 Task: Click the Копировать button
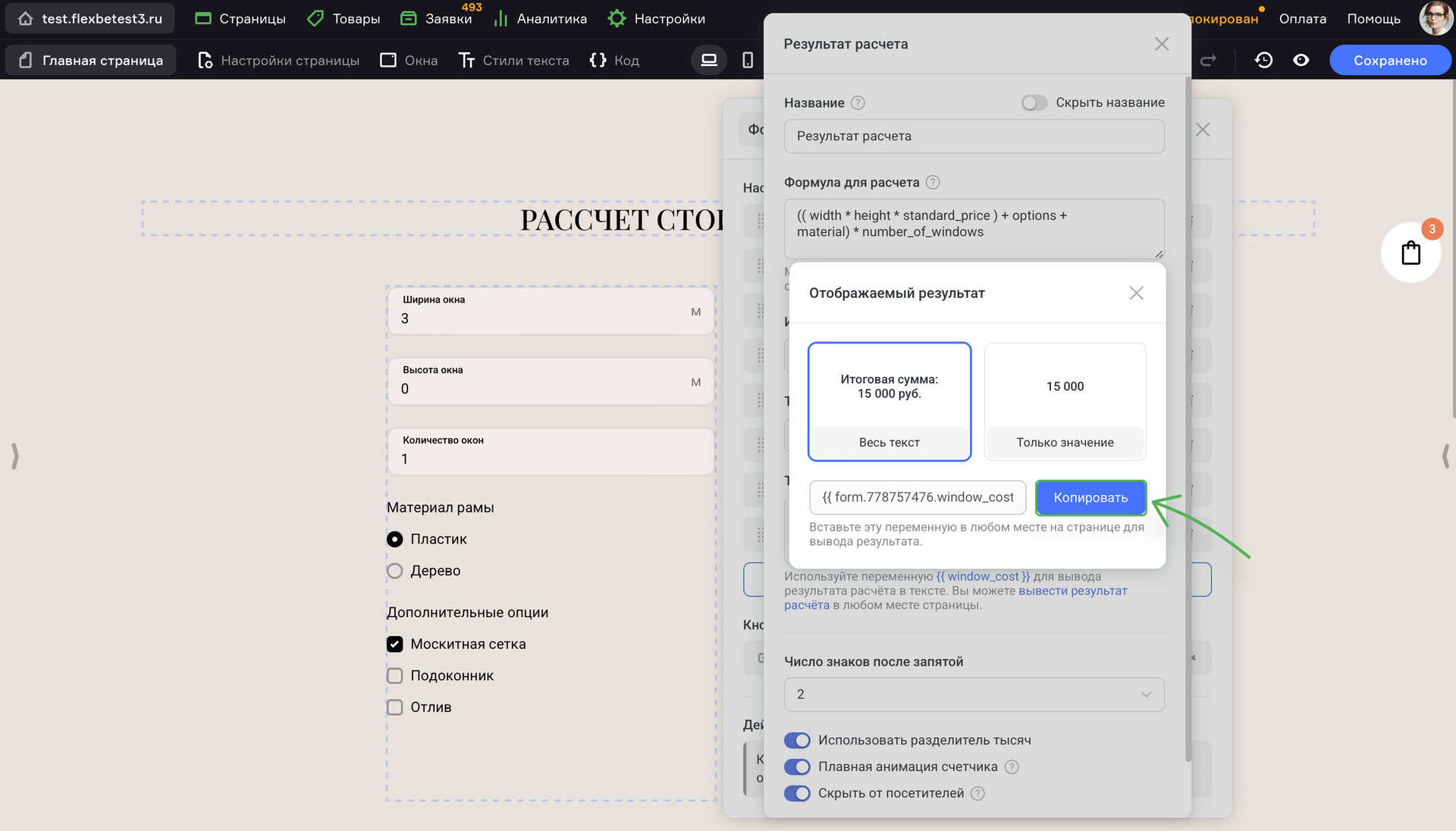point(1090,498)
